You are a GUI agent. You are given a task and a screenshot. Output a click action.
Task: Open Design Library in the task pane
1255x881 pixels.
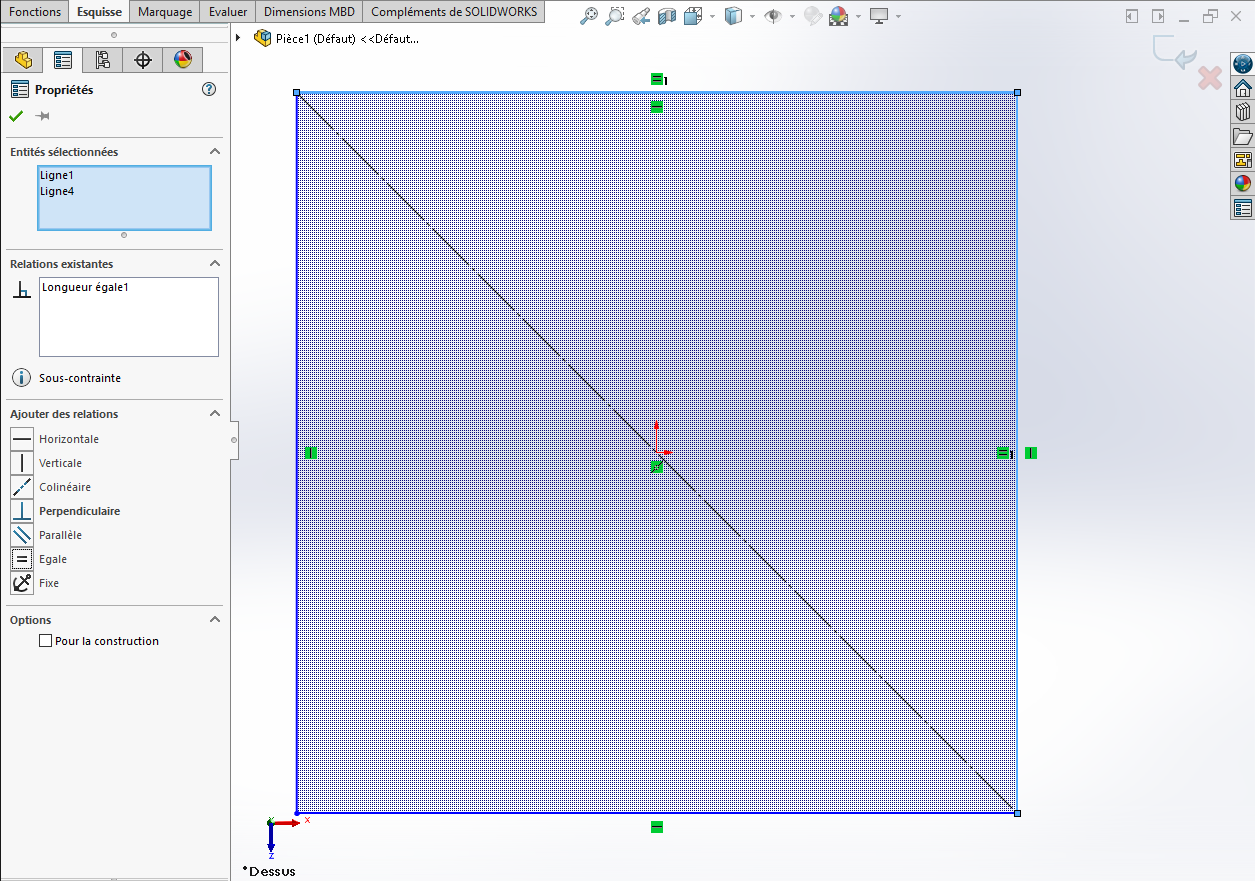[x=1243, y=112]
